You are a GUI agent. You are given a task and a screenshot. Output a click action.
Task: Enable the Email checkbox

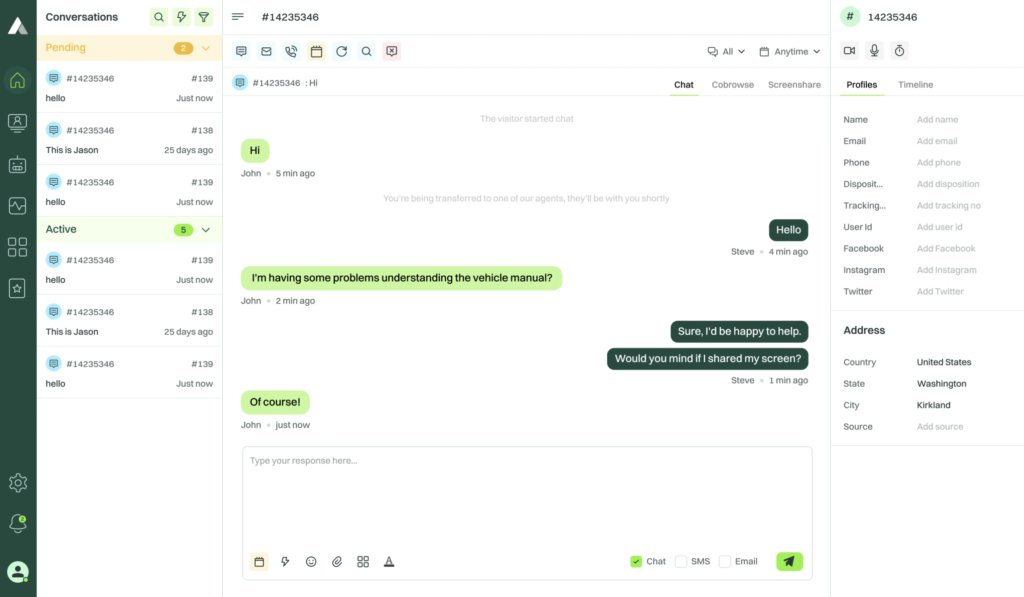[725, 562]
